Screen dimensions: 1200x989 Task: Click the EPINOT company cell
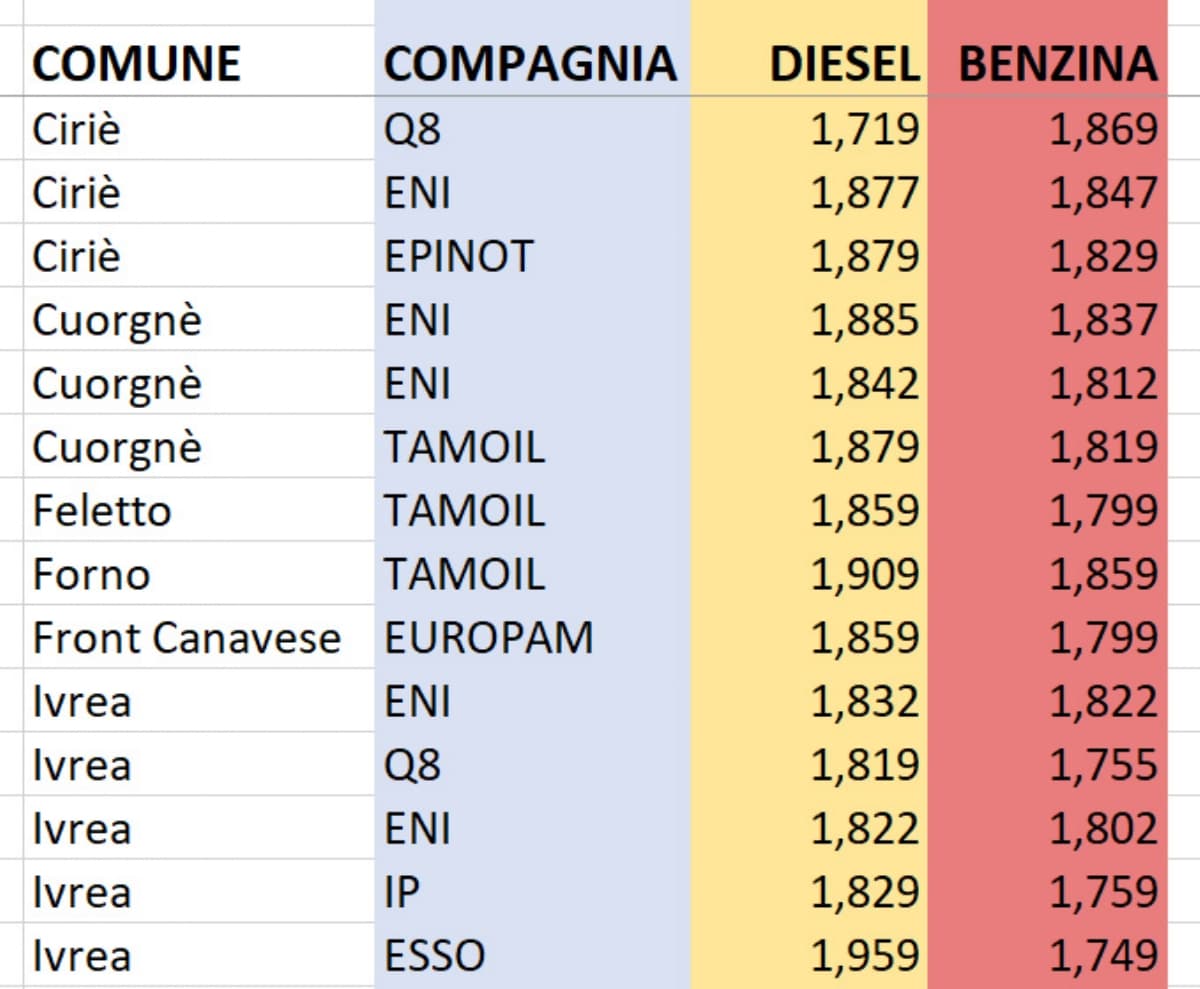(459, 257)
